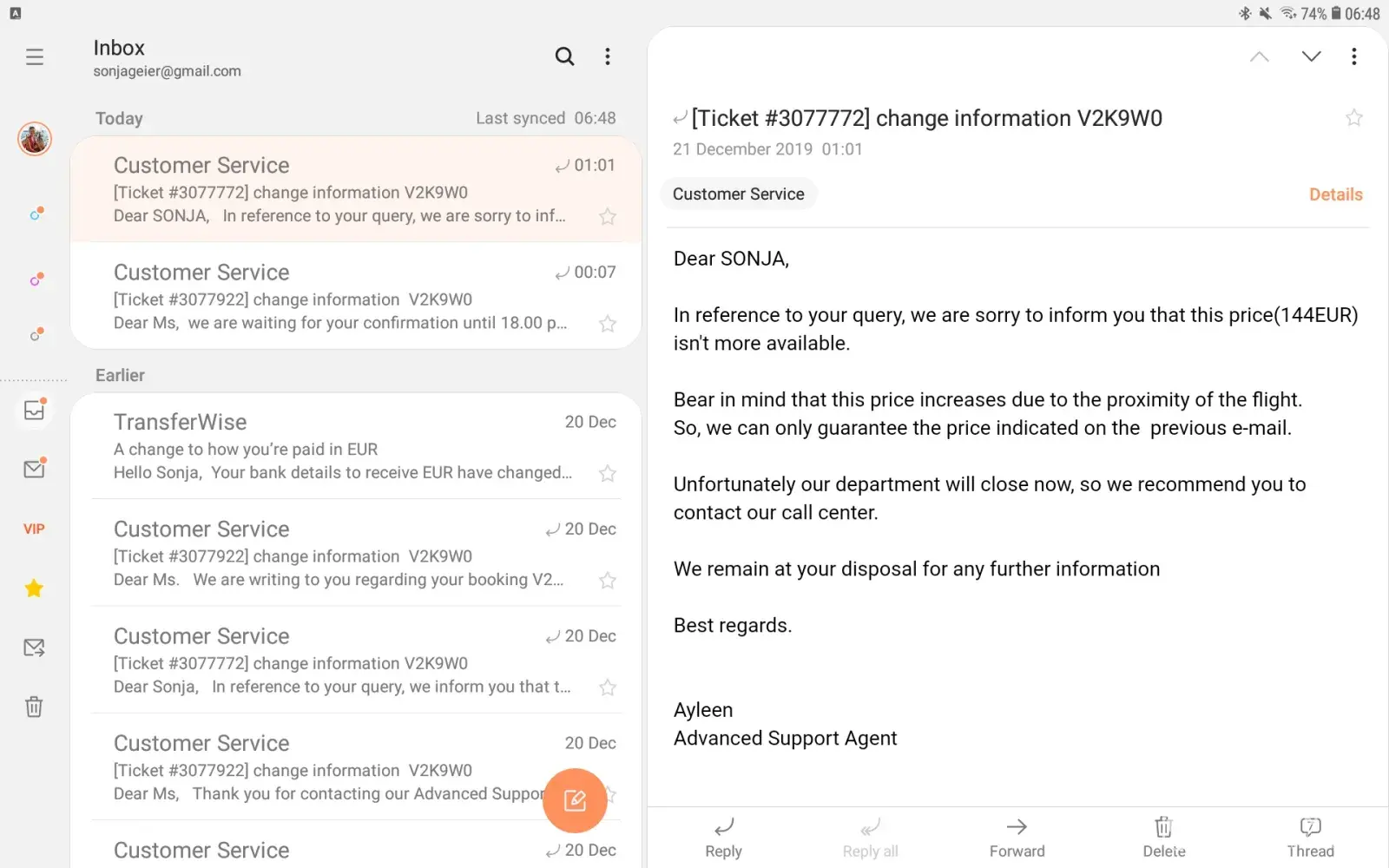Show starred emails from sidebar
This screenshot has width=1389, height=868.
click(x=34, y=589)
